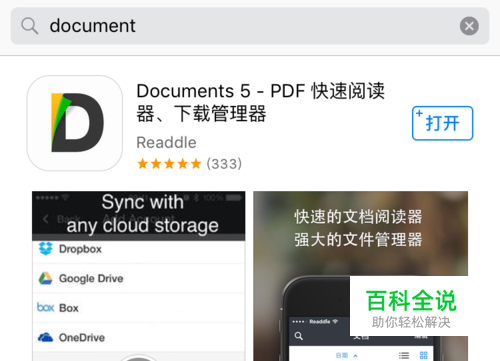500x361 pixels.
Task: Tap the search icon inside phone preview
Action: (x=299, y=336)
